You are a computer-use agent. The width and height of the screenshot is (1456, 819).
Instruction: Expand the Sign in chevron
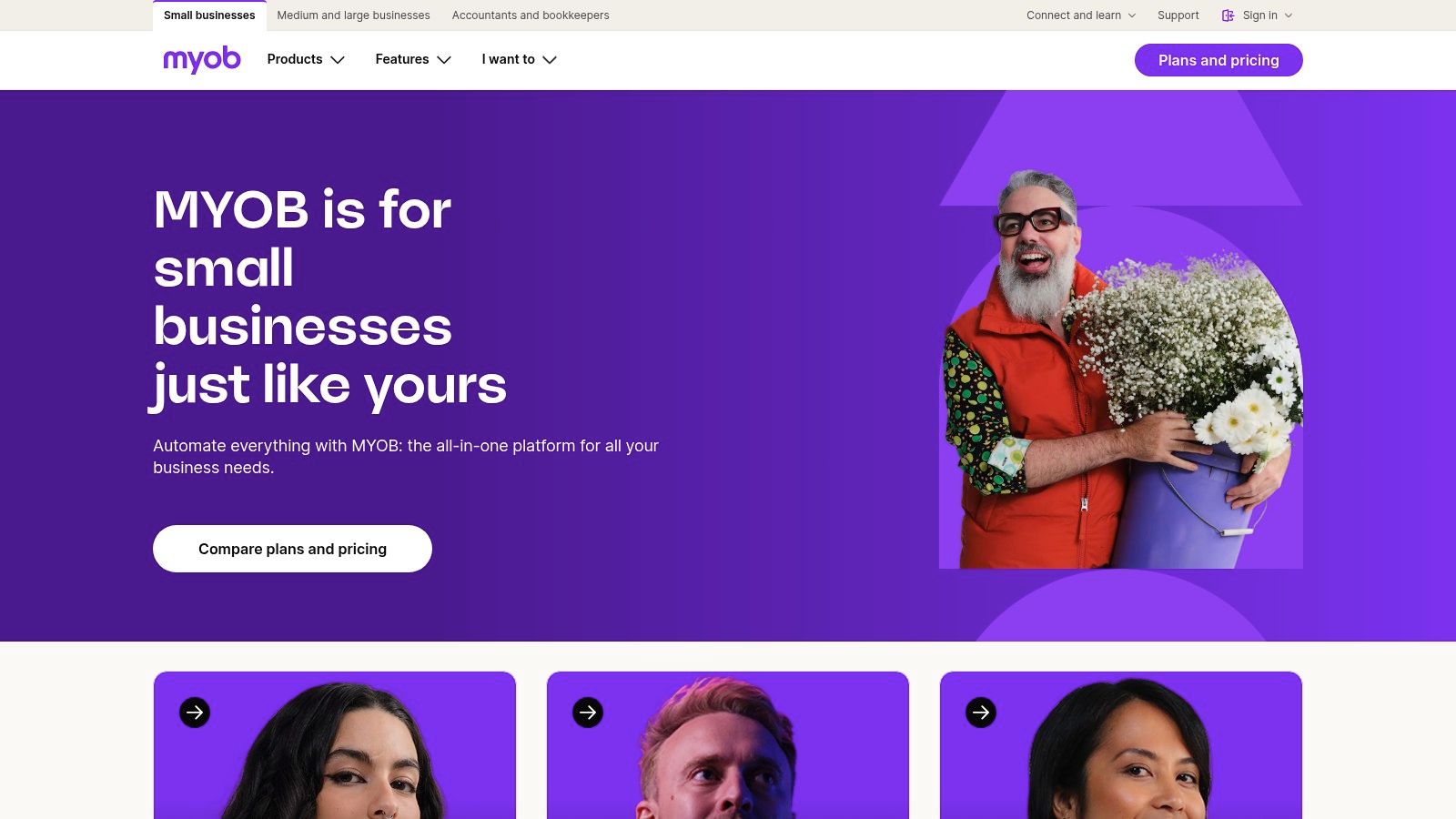pos(1289,15)
